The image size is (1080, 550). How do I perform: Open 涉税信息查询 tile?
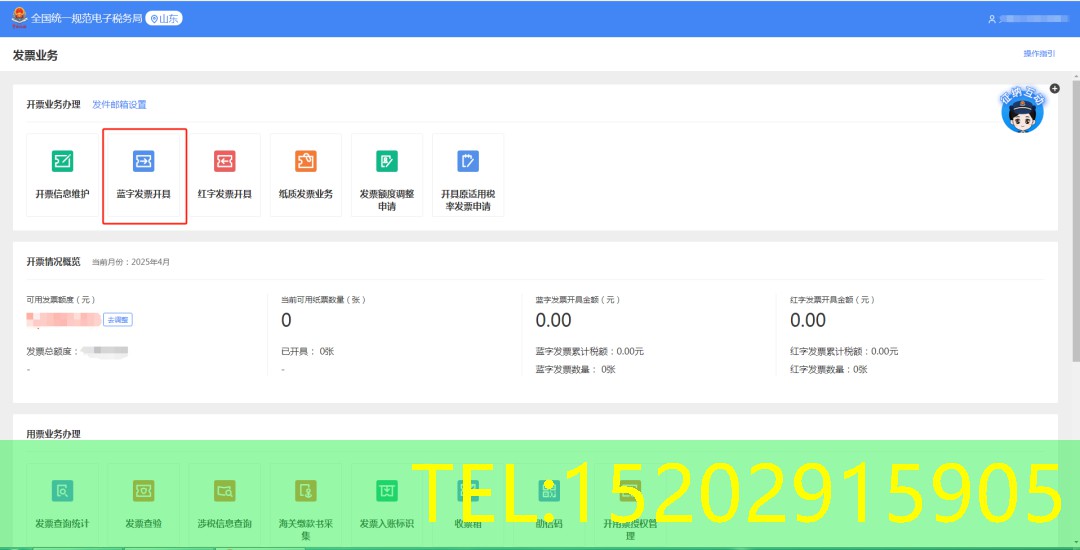point(225,505)
